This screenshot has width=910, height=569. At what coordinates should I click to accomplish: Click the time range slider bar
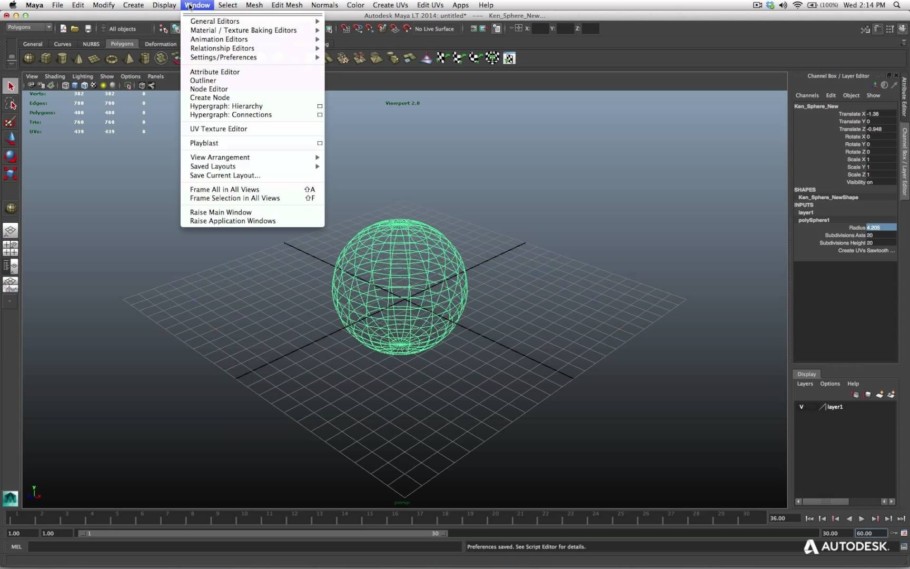263,533
